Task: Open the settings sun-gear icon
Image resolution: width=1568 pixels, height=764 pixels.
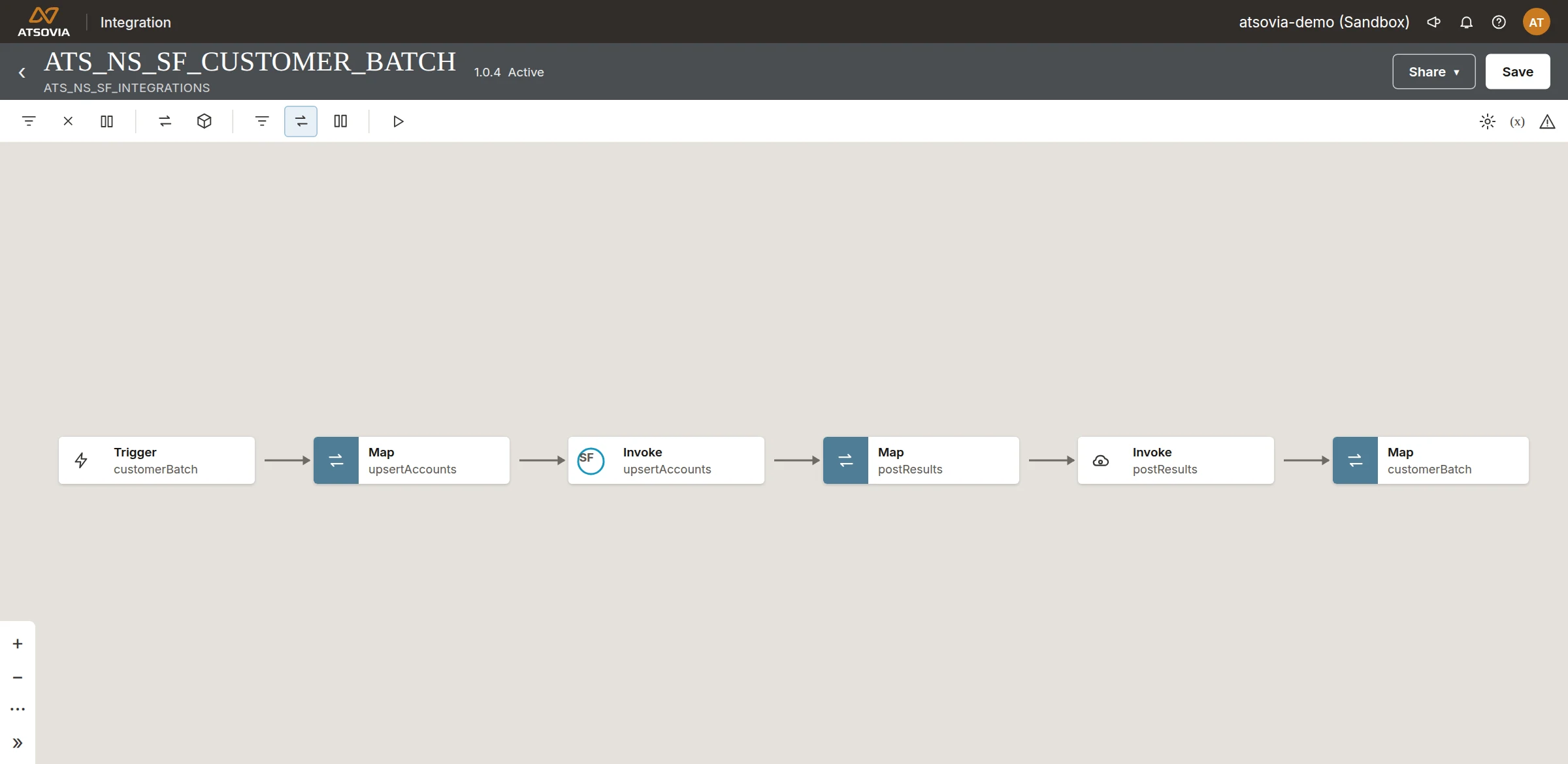Action: pyautogui.click(x=1488, y=121)
